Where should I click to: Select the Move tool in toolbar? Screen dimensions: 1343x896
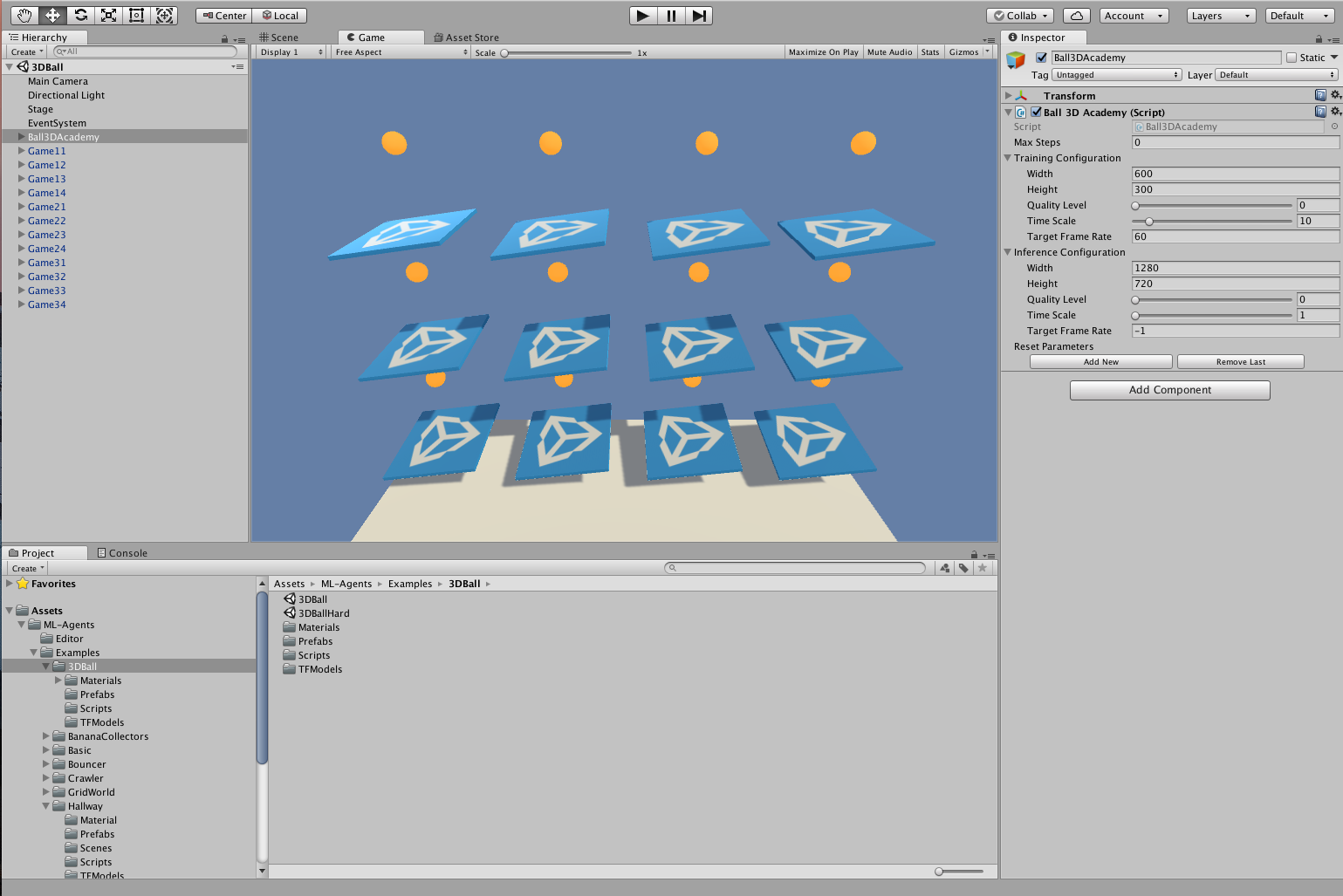[52, 15]
